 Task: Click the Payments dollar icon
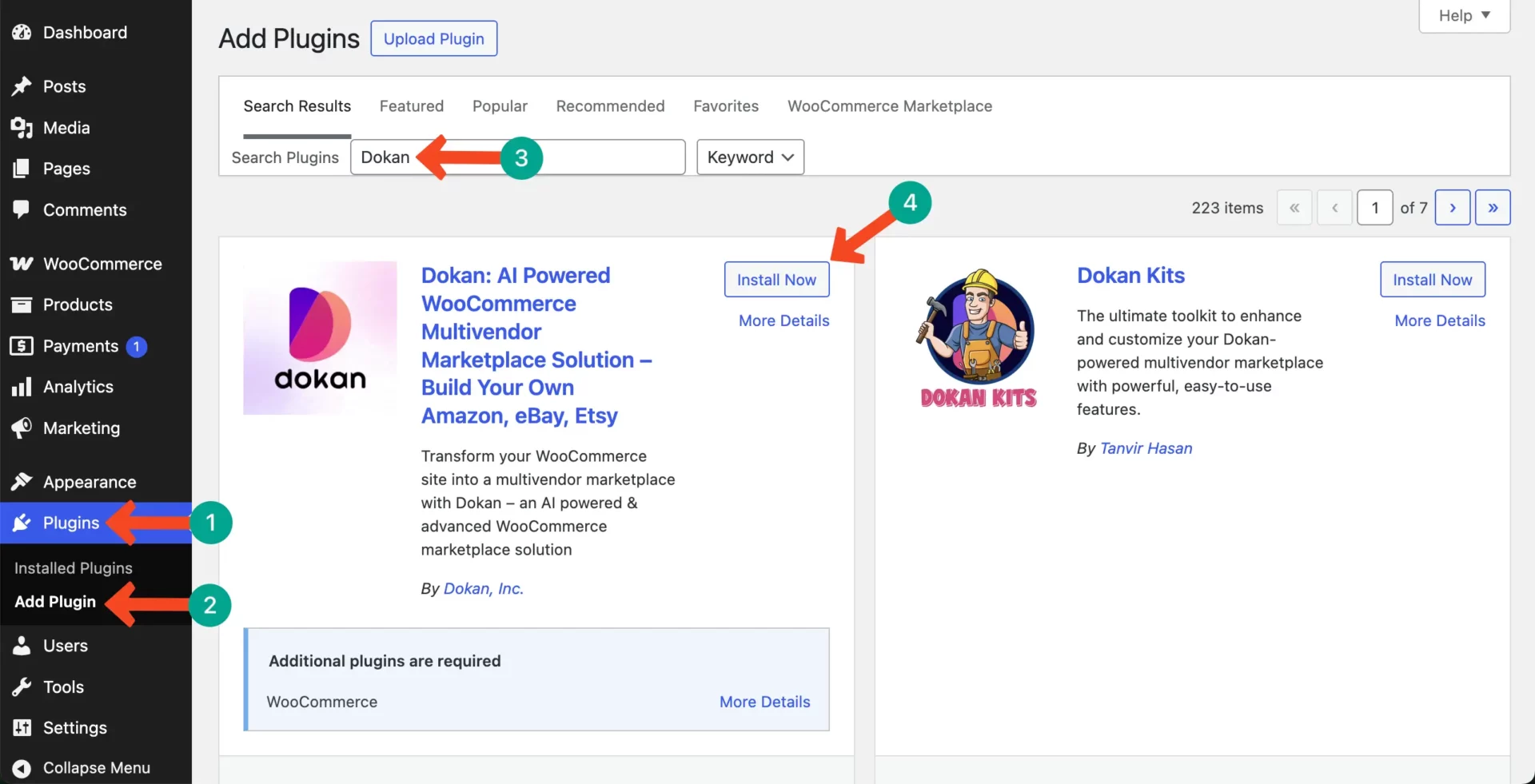(22, 346)
